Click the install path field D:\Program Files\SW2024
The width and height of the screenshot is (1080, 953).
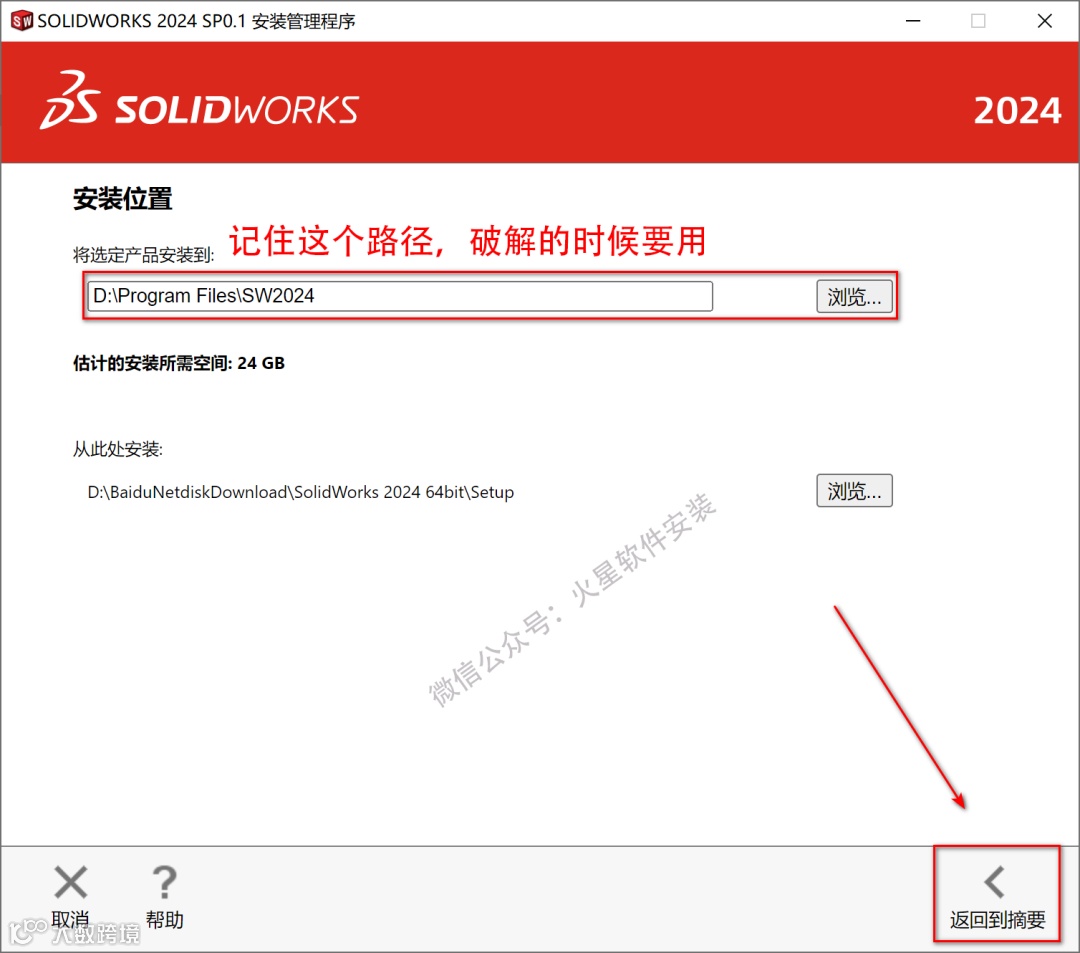400,296
